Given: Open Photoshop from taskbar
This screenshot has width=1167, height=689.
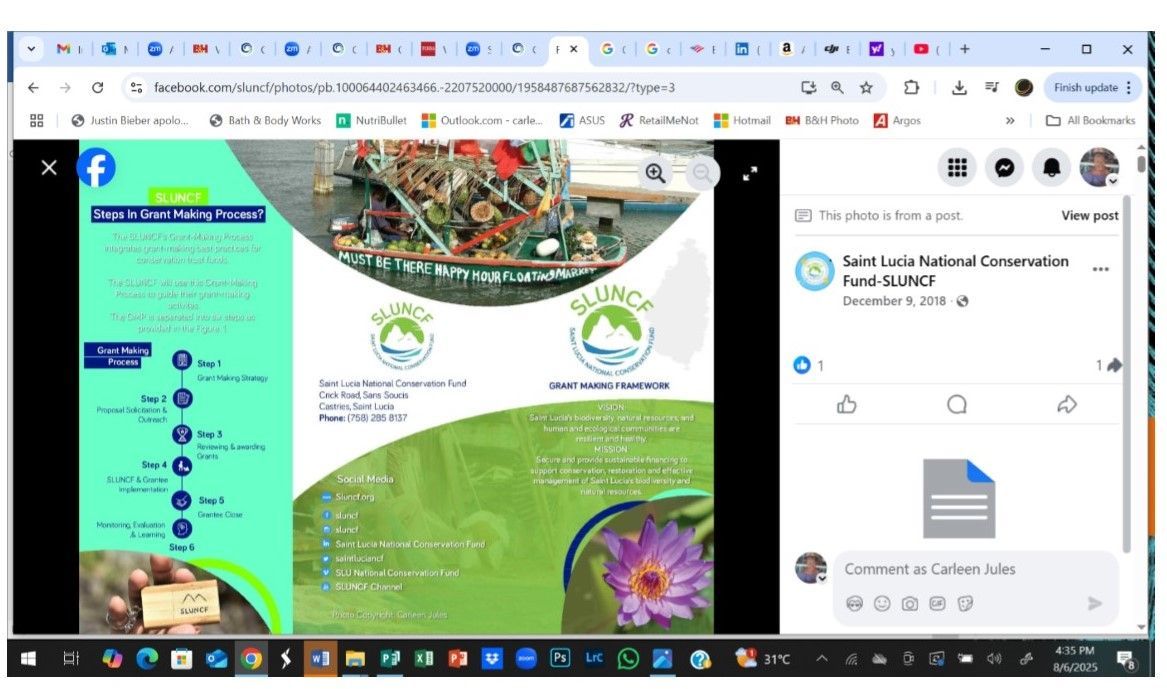Looking at the screenshot, I should pos(560,658).
